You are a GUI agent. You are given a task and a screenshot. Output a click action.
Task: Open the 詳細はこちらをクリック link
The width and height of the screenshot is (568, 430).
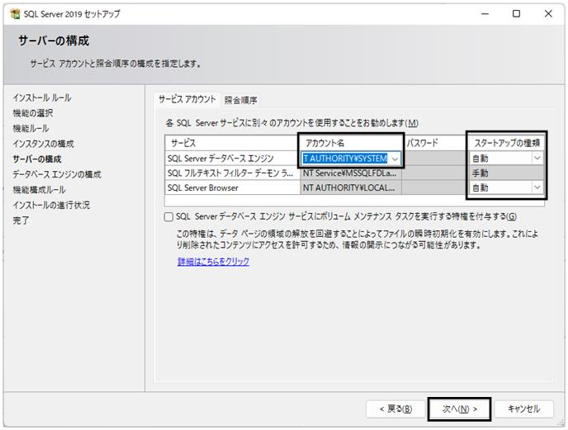point(213,261)
